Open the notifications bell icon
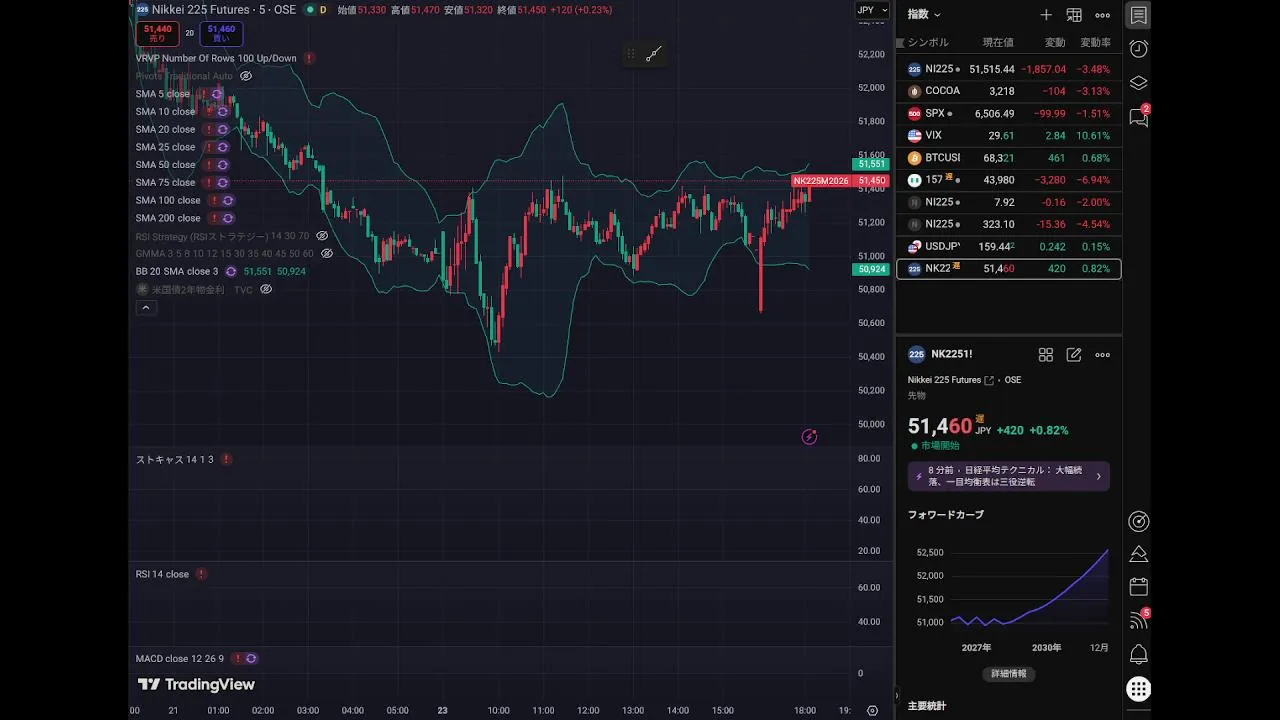 1138,655
